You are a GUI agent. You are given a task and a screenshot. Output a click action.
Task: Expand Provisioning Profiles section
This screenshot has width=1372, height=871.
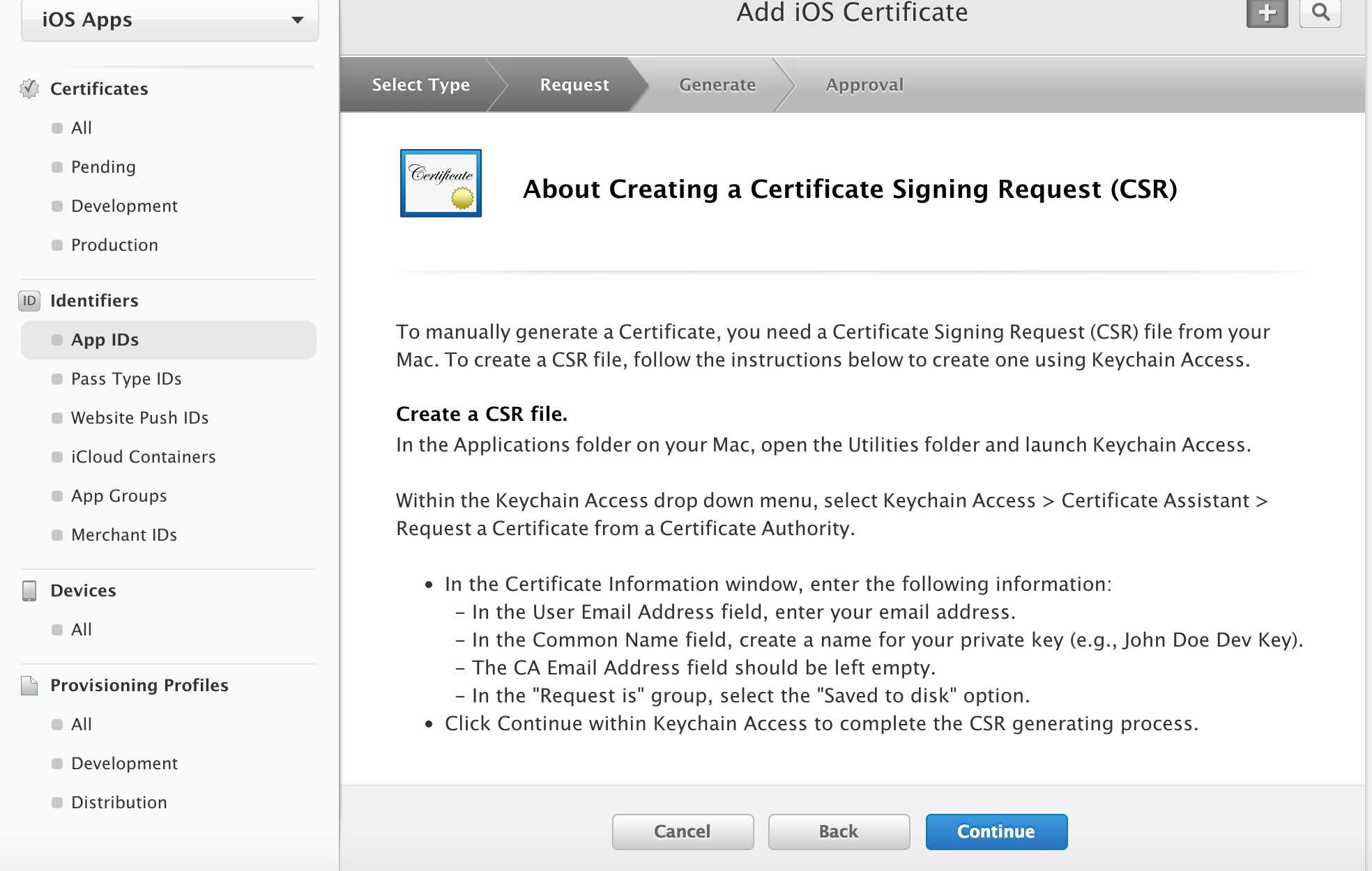[140, 685]
